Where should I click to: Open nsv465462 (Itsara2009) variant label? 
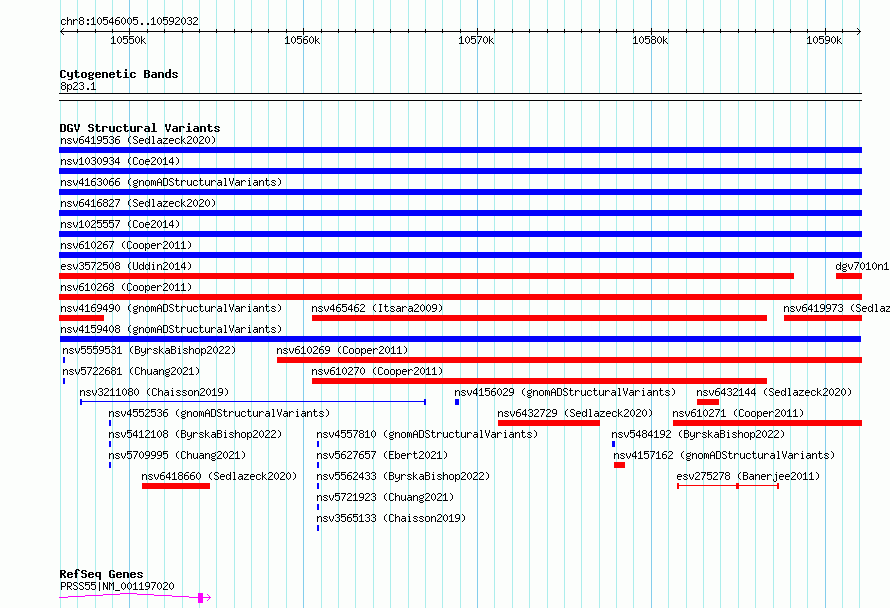(x=377, y=308)
